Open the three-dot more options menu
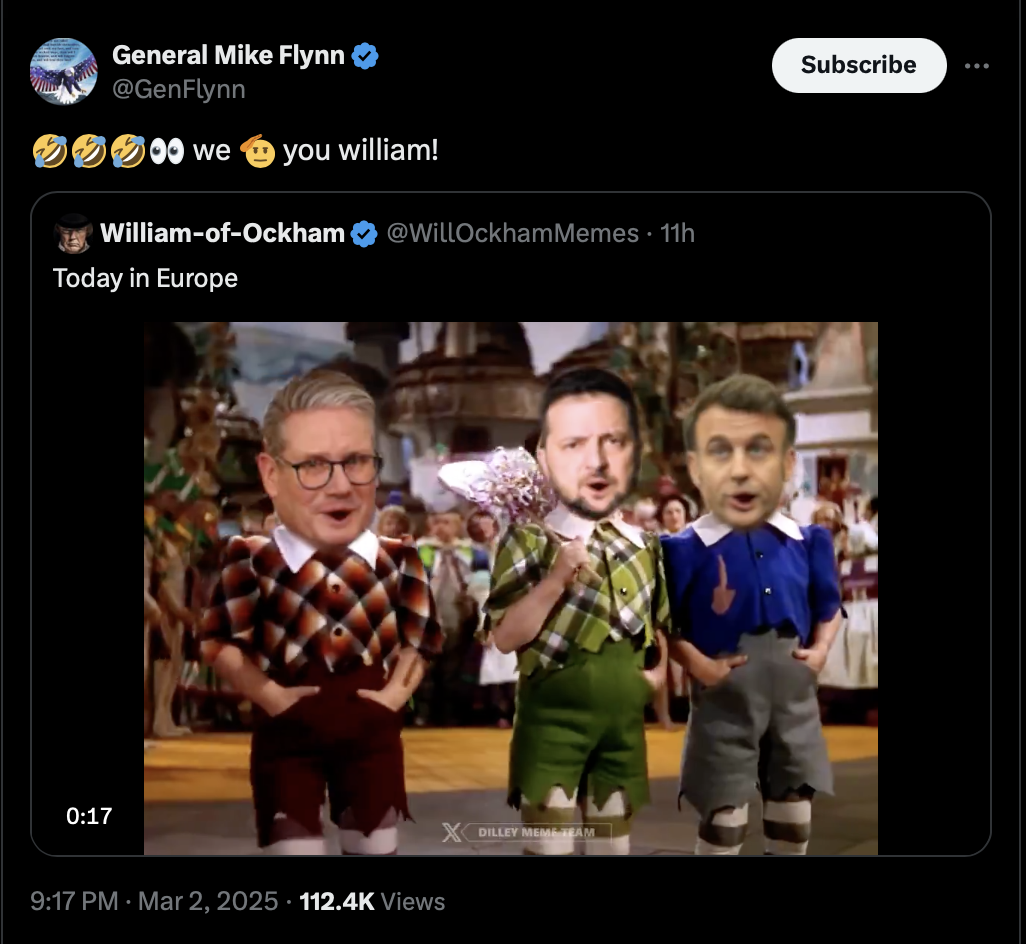Viewport: 1026px width, 944px height. tap(976, 65)
